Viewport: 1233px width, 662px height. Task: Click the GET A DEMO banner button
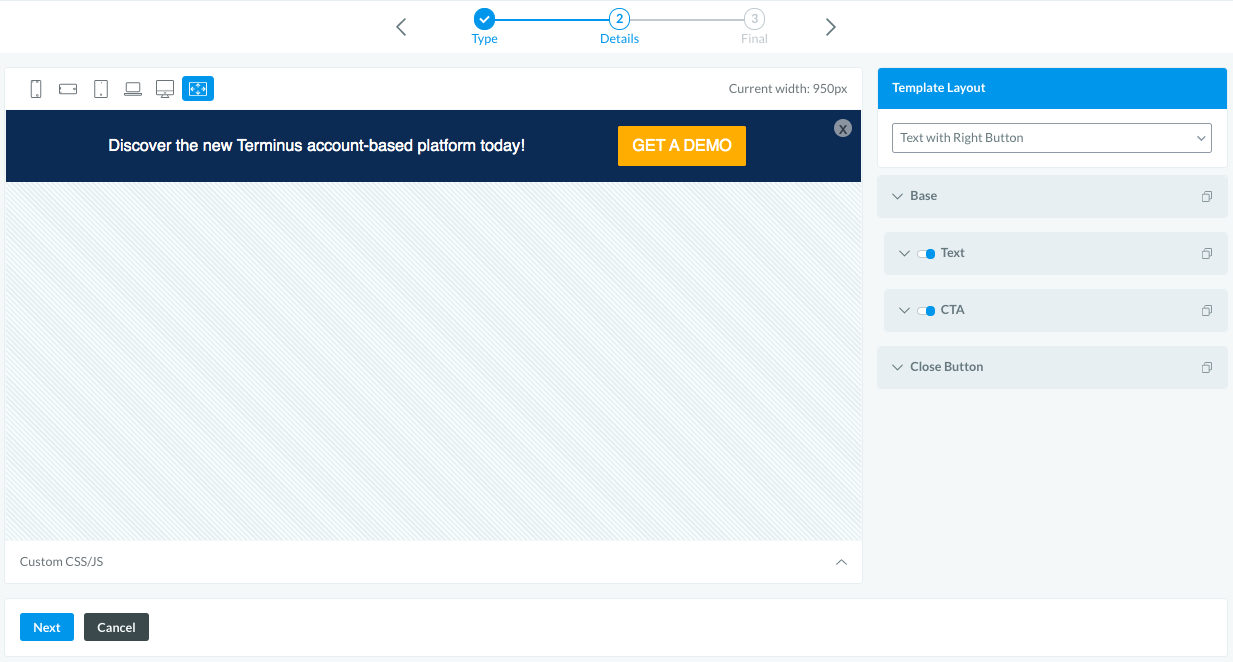click(682, 146)
